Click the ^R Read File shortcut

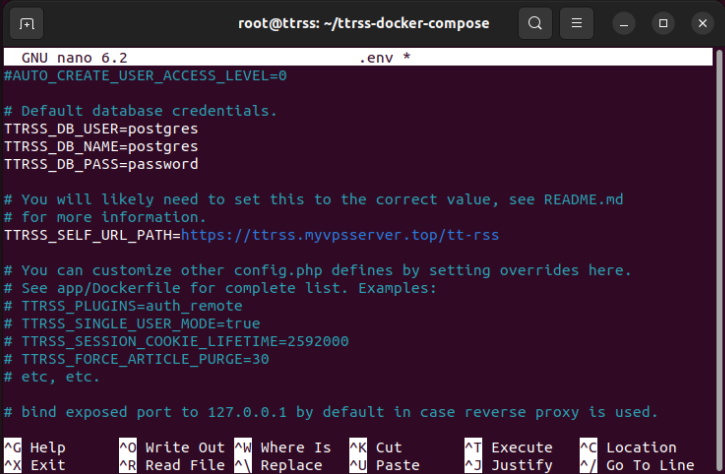pyautogui.click(x=172, y=465)
